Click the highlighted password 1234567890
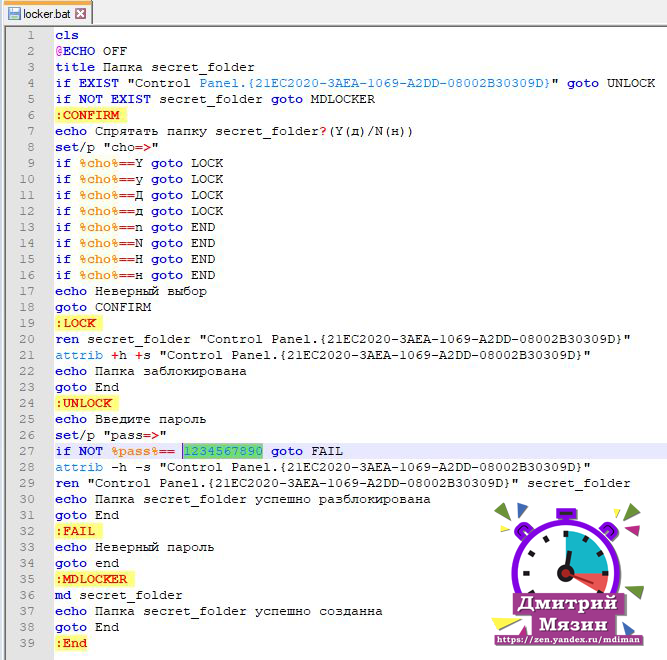The width and height of the screenshot is (667, 660). [223, 451]
